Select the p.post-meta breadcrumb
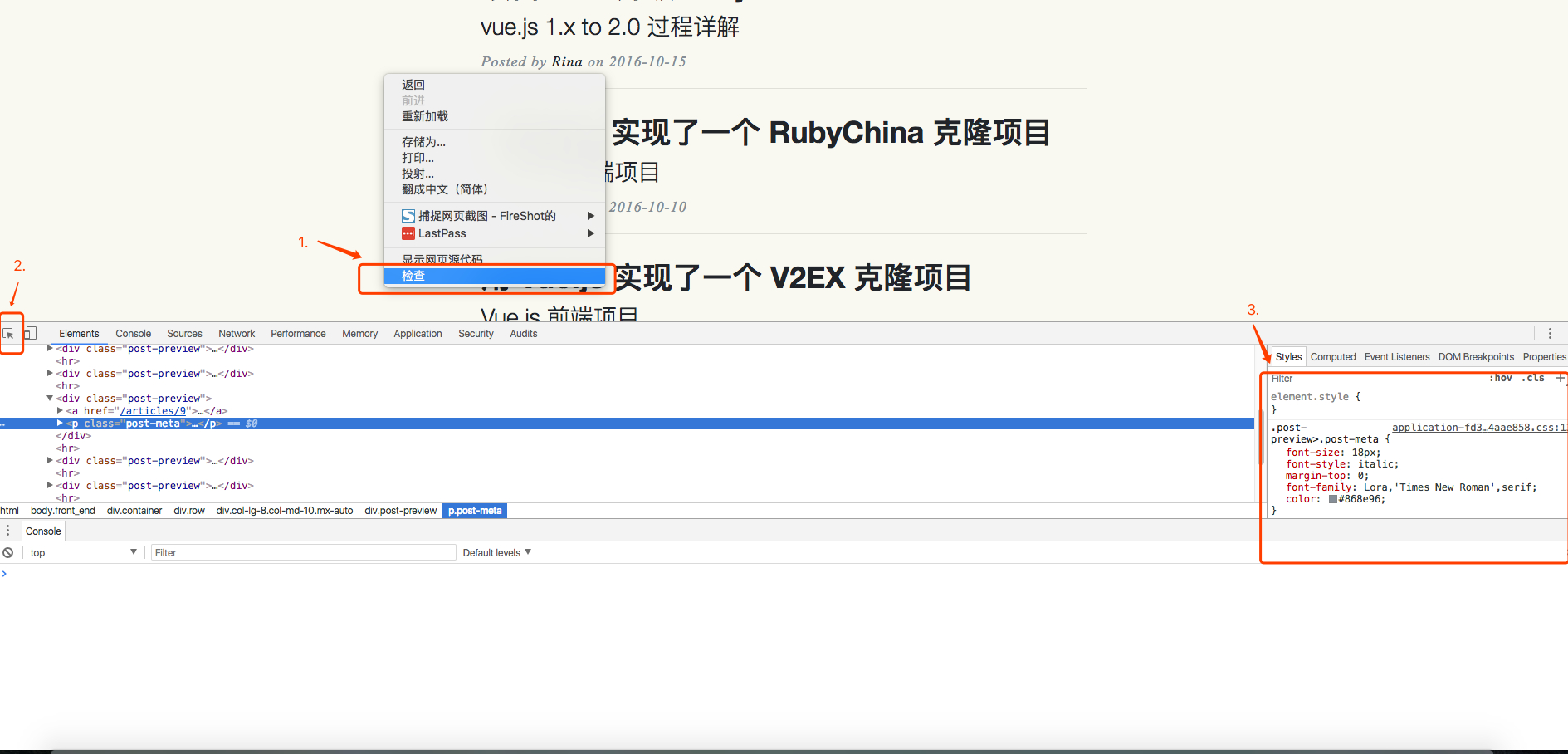1568x754 pixels. (x=475, y=511)
